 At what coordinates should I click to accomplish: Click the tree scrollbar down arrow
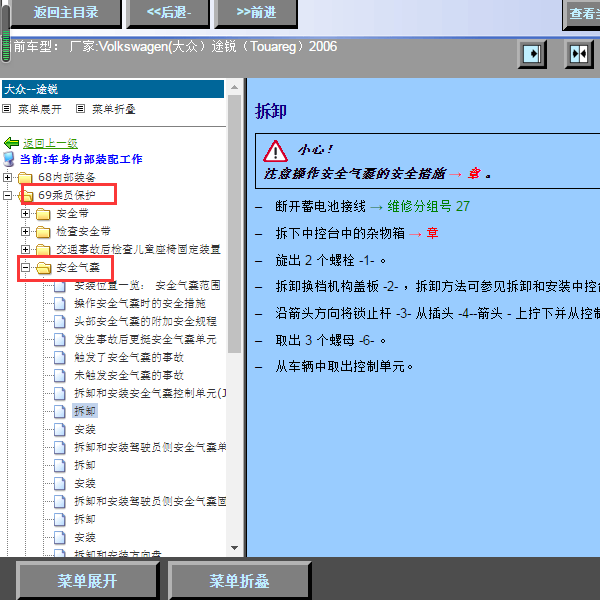click(x=235, y=548)
